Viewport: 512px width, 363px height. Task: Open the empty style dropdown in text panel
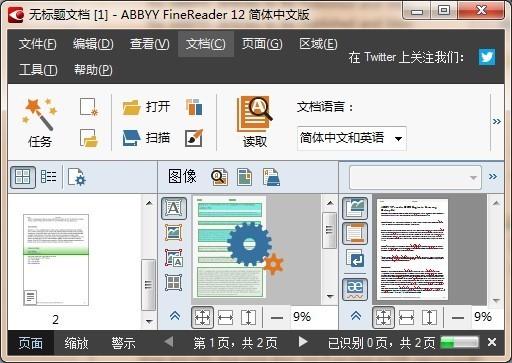(415, 177)
